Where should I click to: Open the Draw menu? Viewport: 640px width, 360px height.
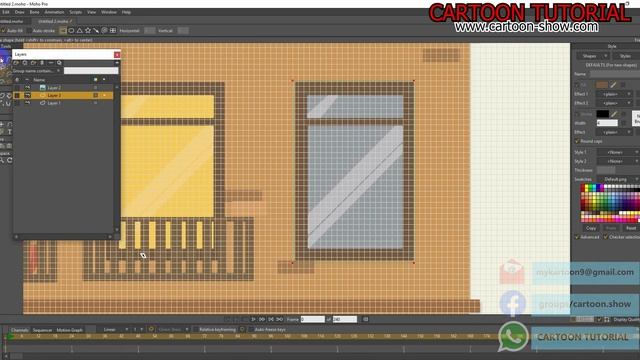tap(19, 12)
